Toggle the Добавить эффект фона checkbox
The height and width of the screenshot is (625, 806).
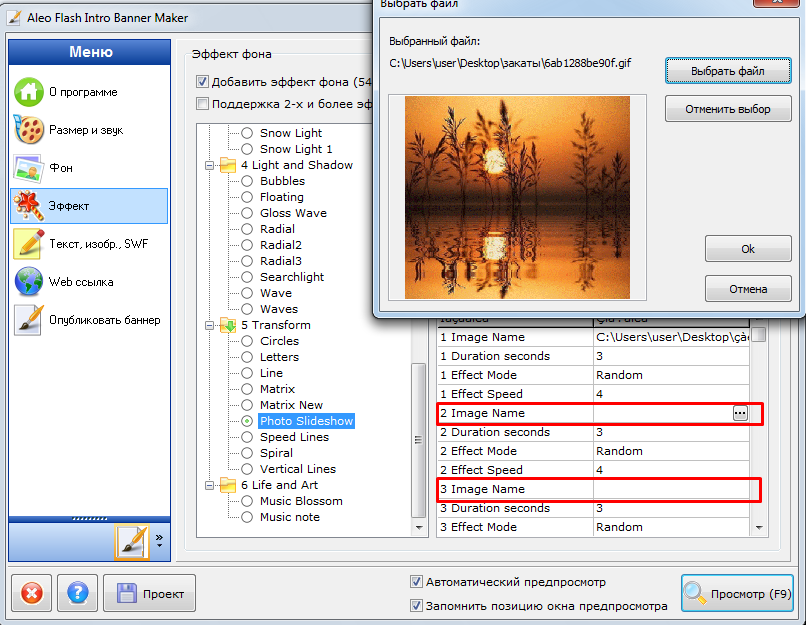(203, 82)
